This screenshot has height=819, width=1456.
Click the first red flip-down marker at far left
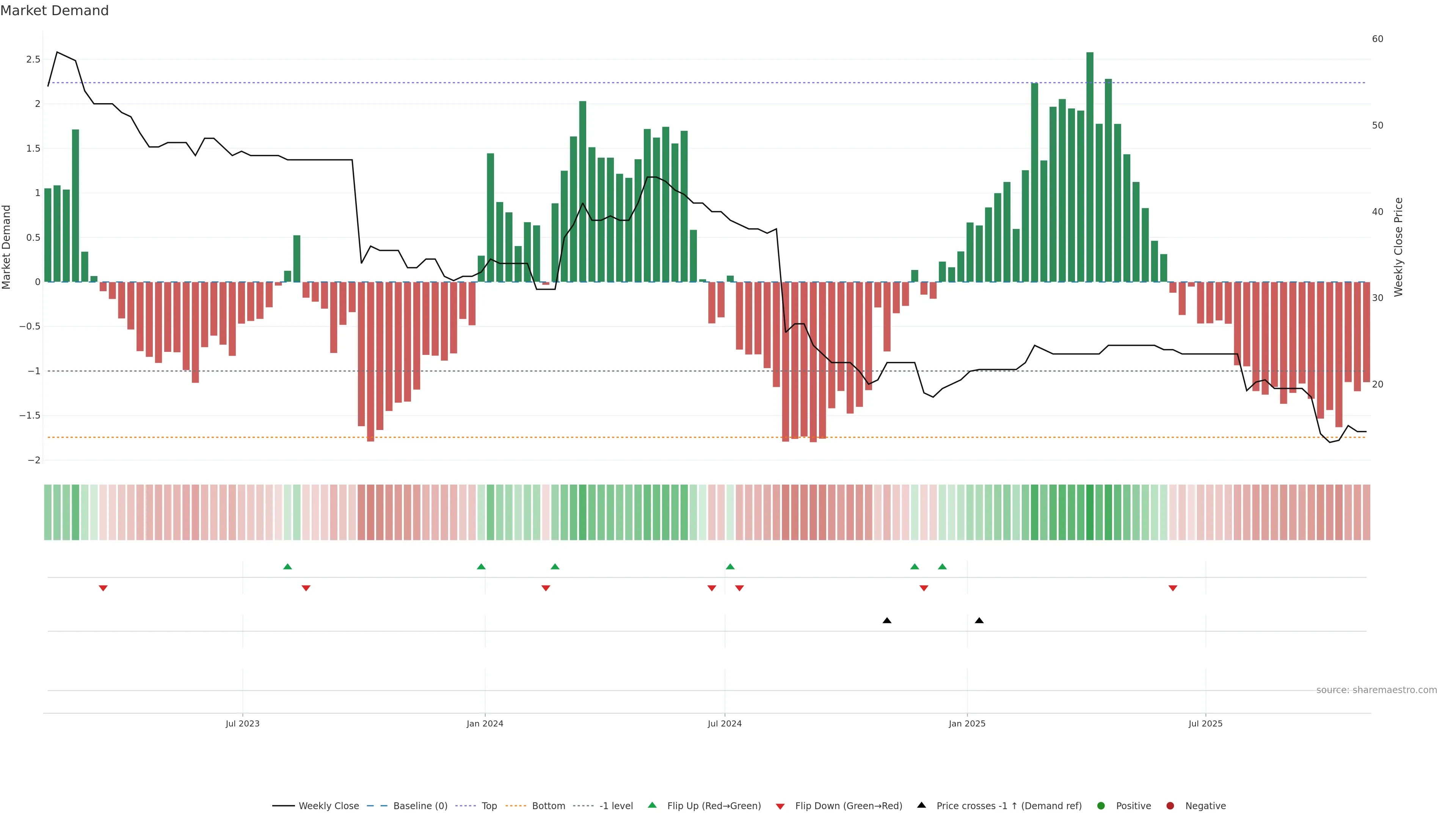point(103,588)
